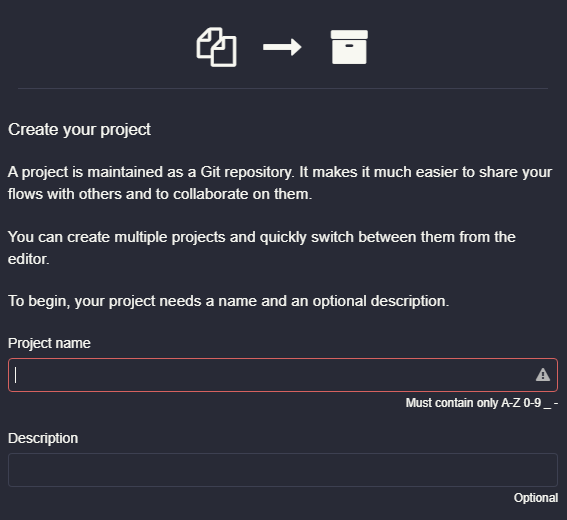Viewport: 567px width, 520px height.
Task: Click the 'Create your project' heading
Action: click(79, 130)
